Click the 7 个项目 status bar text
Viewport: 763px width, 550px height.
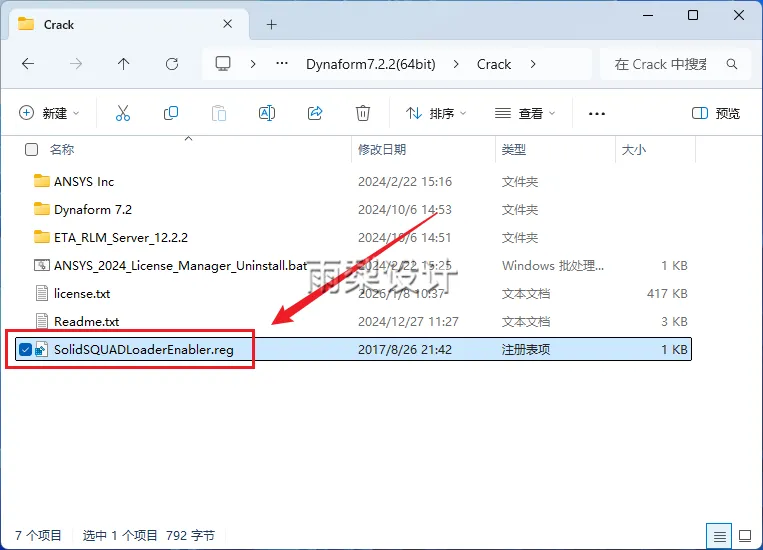[x=38, y=535]
